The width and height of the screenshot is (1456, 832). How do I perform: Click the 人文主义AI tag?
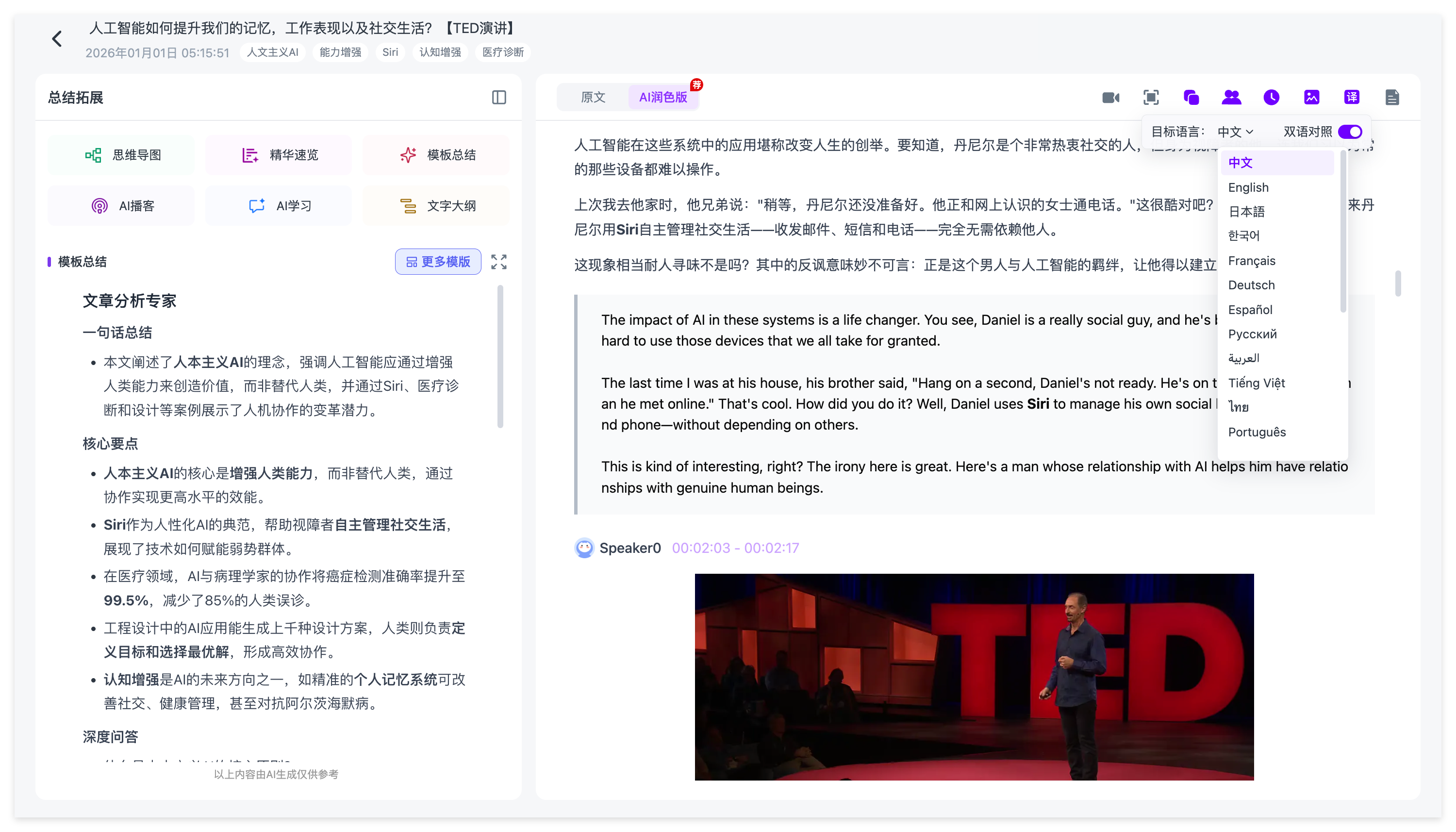coord(272,52)
